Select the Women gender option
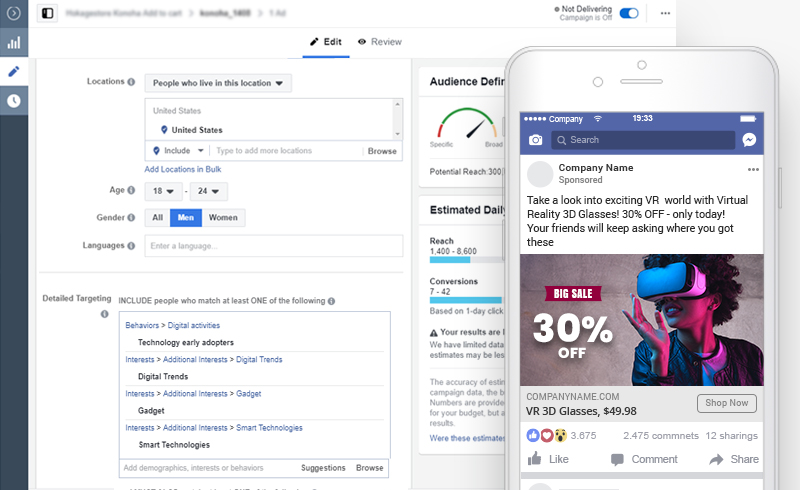Image resolution: width=800 pixels, height=490 pixels. [223, 217]
